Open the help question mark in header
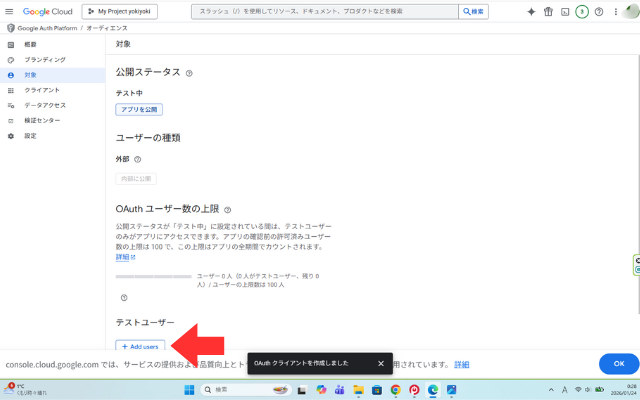The width and height of the screenshot is (640, 400). tap(599, 11)
